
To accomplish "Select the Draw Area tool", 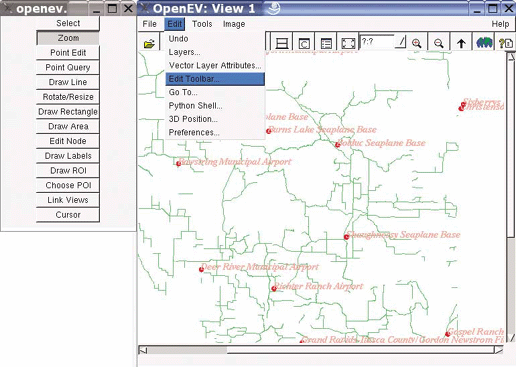I will pyautogui.click(x=68, y=126).
